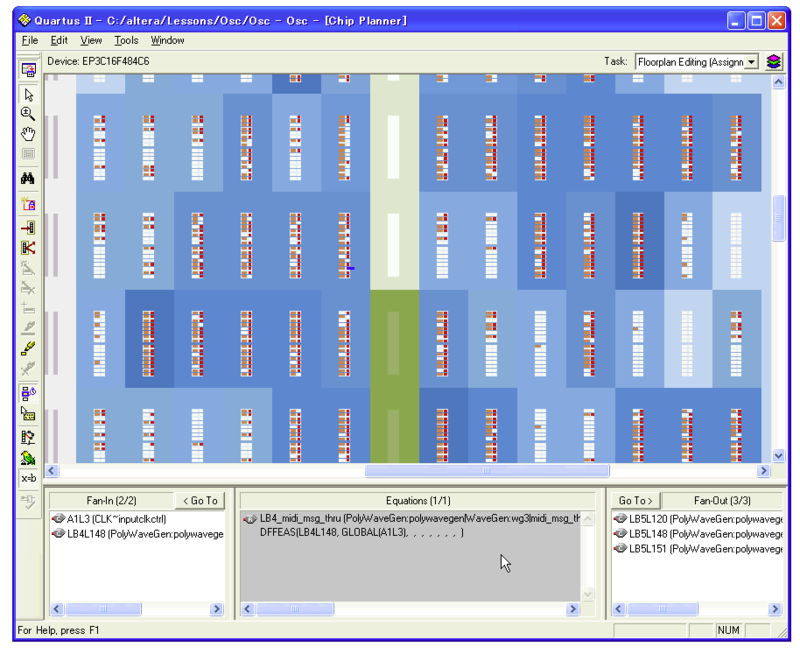Viewport: 800px width, 654px height.
Task: Click chip view scroll up arrow
Action: (x=778, y=82)
